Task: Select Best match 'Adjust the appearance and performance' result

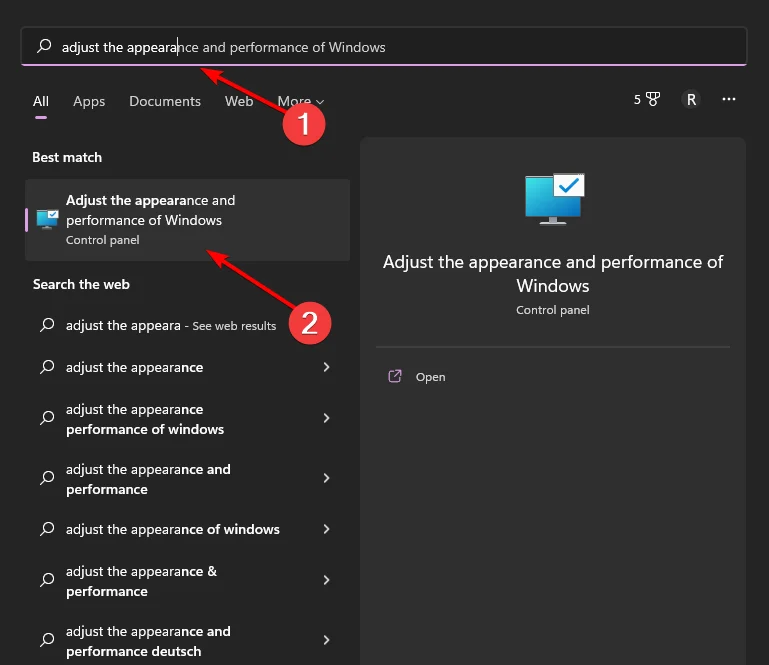Action: coord(187,219)
